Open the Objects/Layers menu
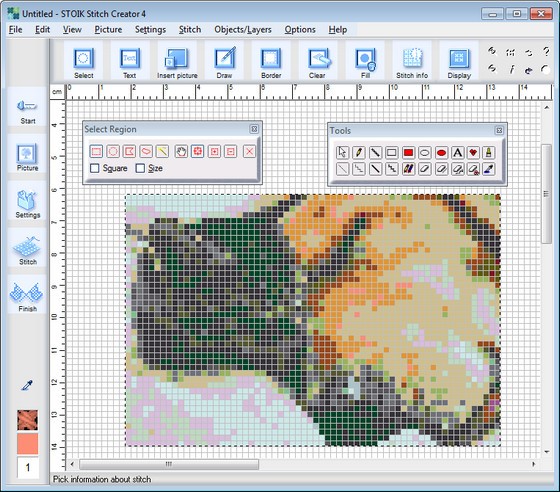 [243, 30]
